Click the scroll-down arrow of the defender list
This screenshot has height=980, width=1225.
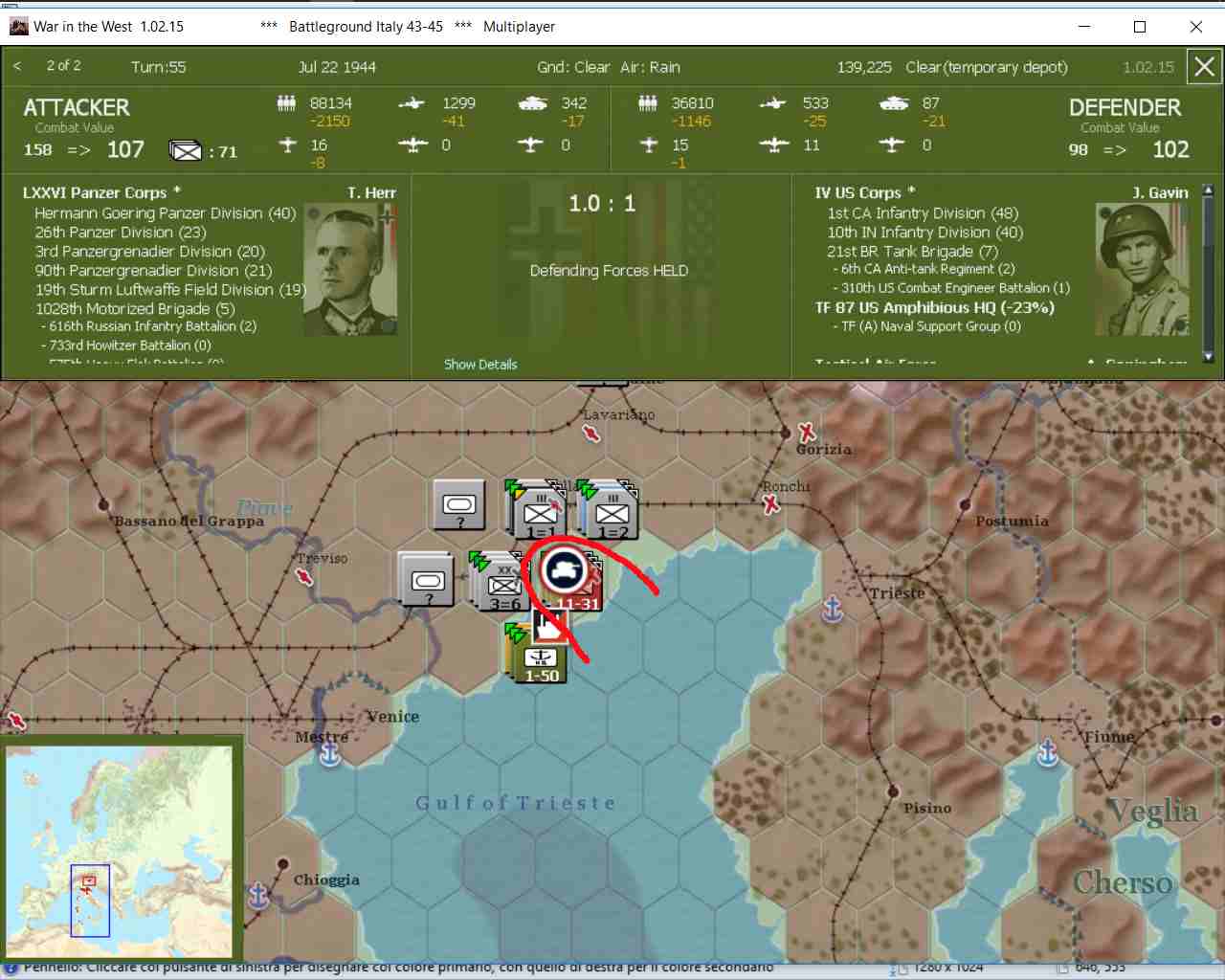click(1208, 357)
